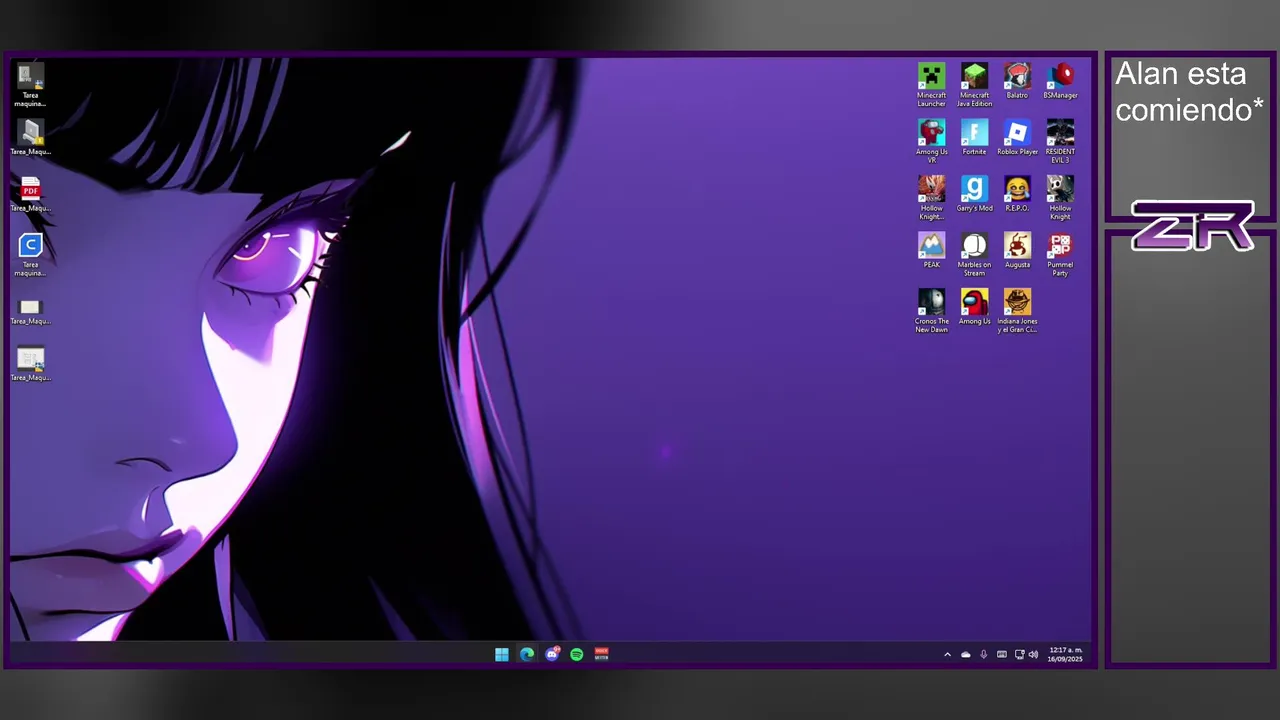The width and height of the screenshot is (1280, 720).
Task: Launch the Indiana Jones y el Gran C... shortcut
Action: [x=1017, y=311]
